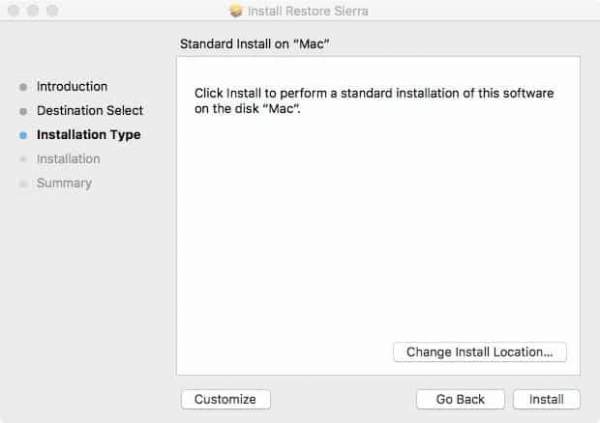Click the standard installation description text
The height and width of the screenshot is (423, 600).
373,100
